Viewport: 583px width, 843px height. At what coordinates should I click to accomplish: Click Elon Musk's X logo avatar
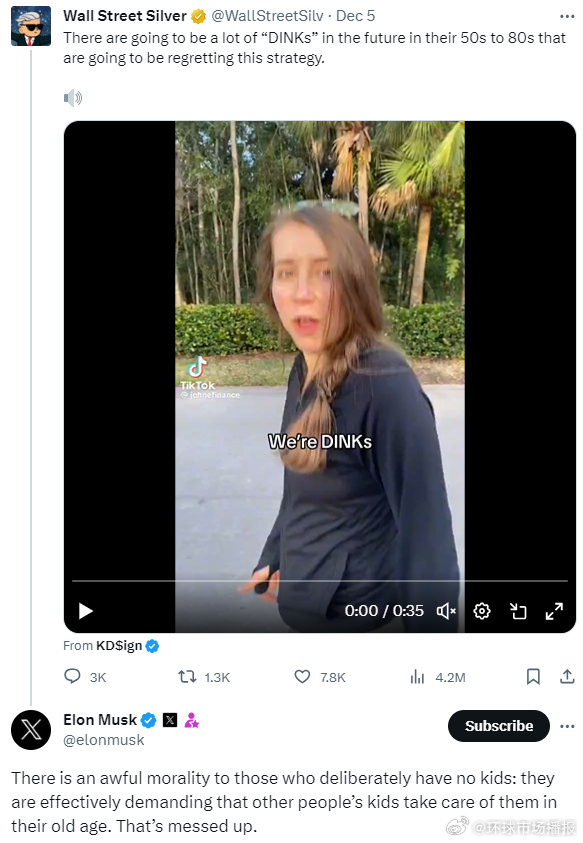point(31,730)
